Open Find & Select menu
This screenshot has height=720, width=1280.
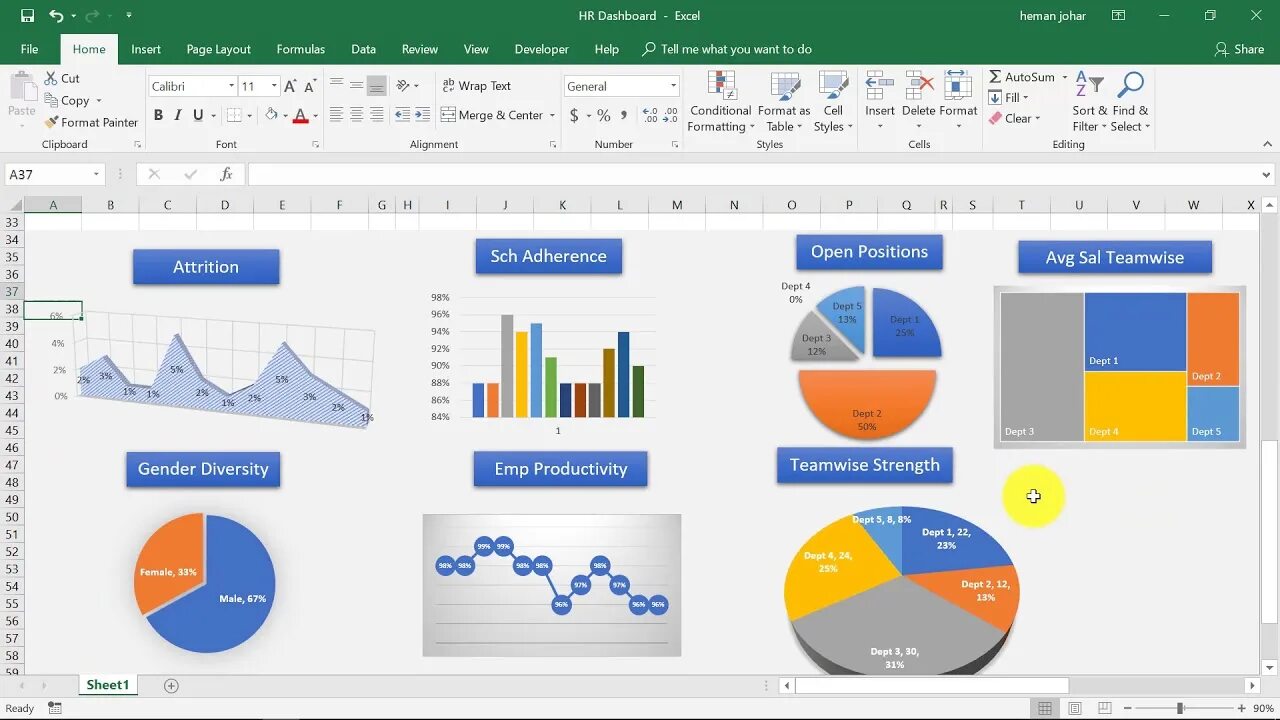tap(1131, 102)
